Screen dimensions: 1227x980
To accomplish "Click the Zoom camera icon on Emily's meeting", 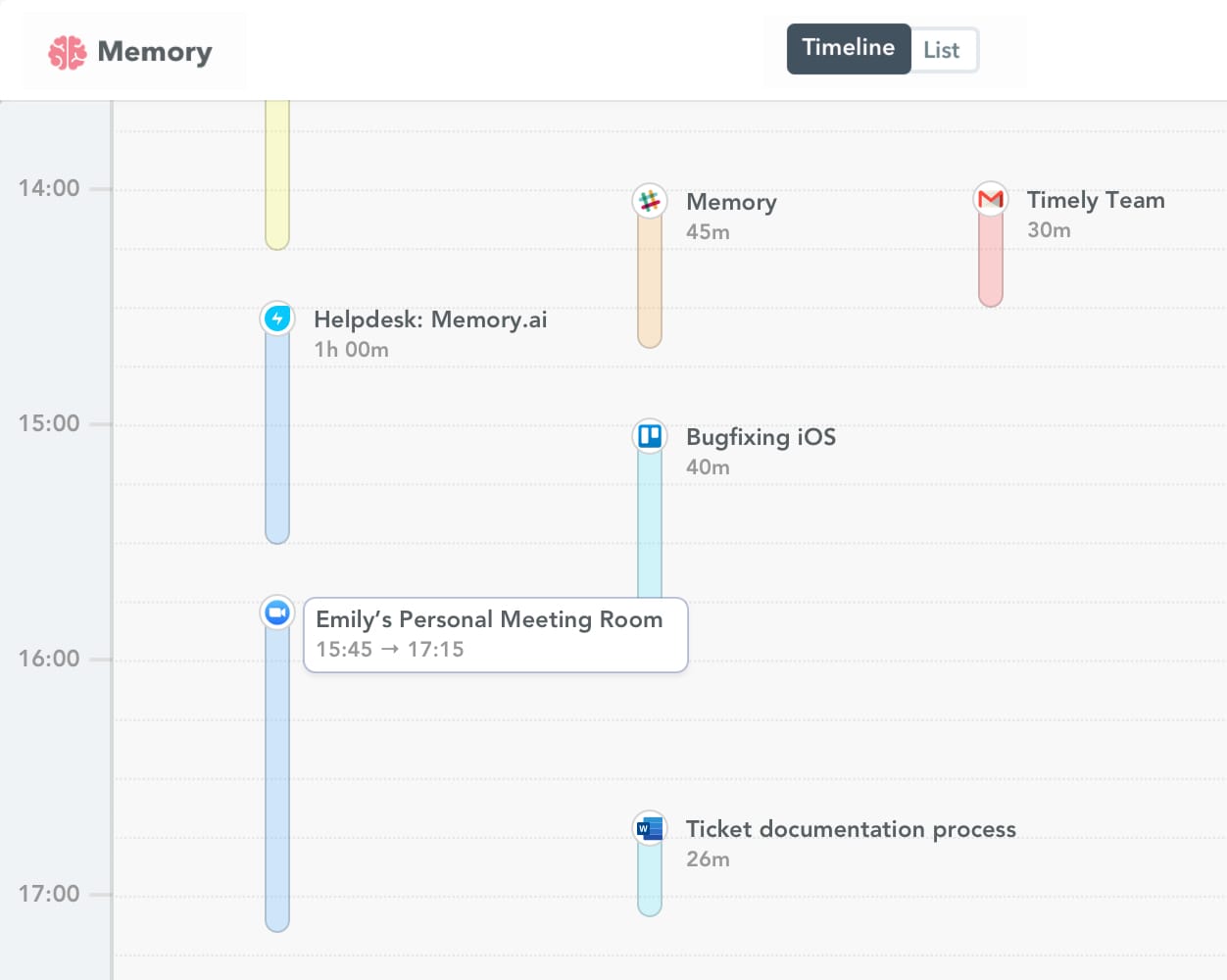I will tap(276, 612).
